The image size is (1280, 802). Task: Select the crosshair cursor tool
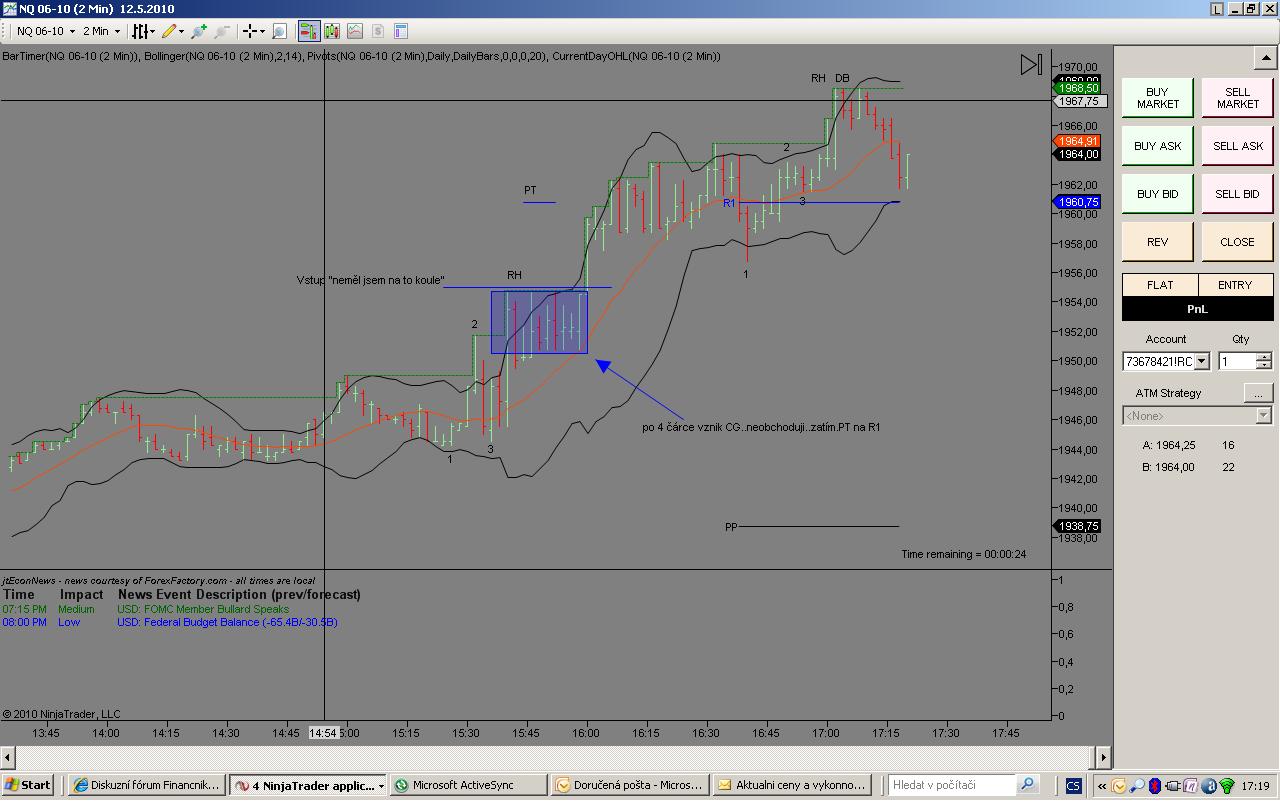tap(250, 32)
